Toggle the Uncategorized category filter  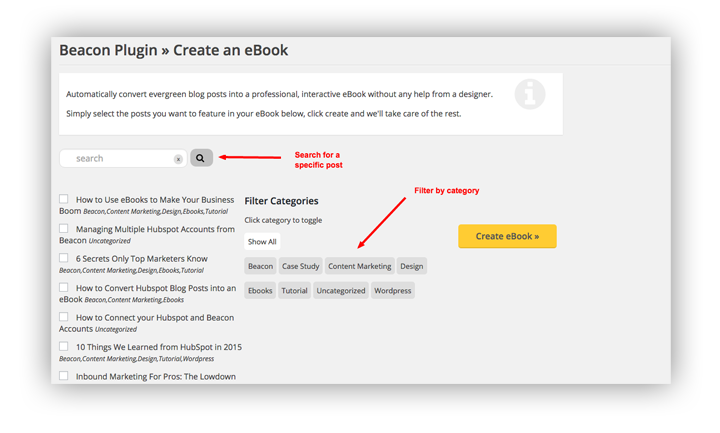tap(341, 291)
